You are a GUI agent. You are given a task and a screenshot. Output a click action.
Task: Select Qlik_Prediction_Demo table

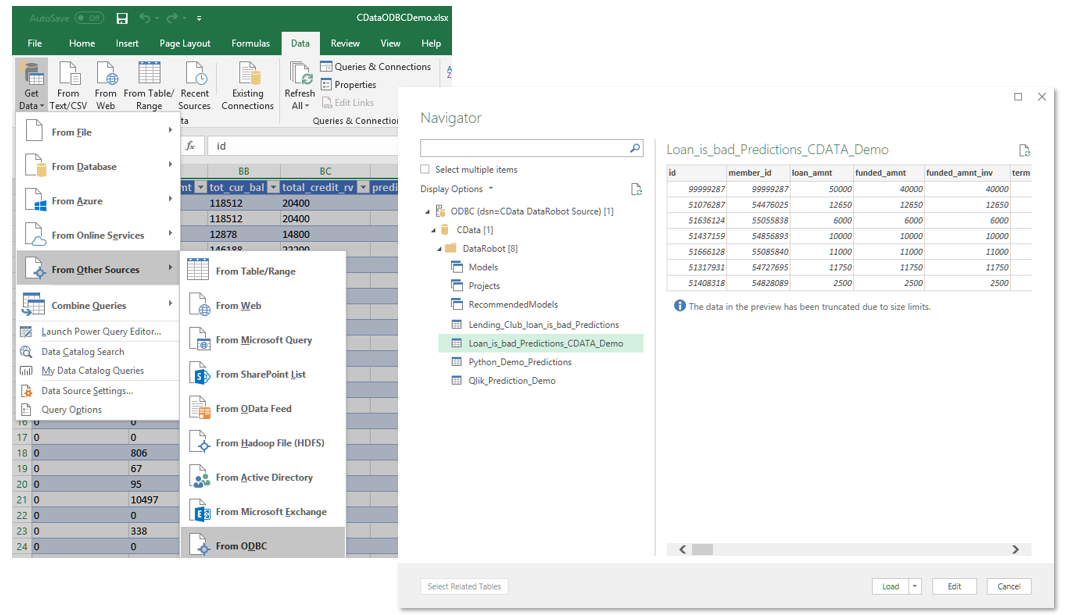tap(512, 381)
